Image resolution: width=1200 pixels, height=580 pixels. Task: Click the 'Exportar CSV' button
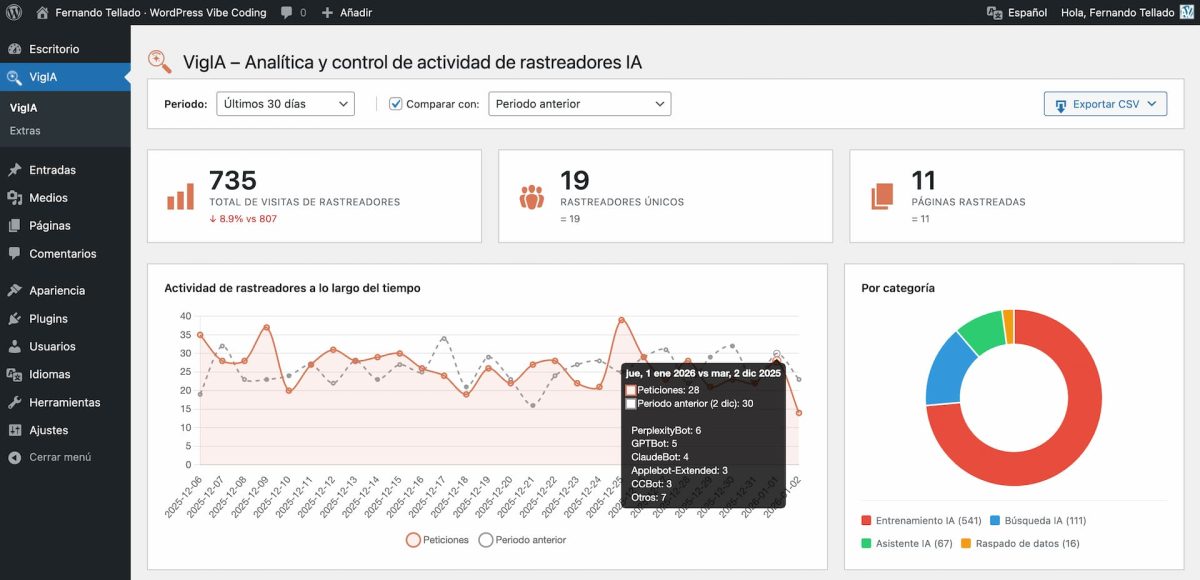tap(1104, 103)
